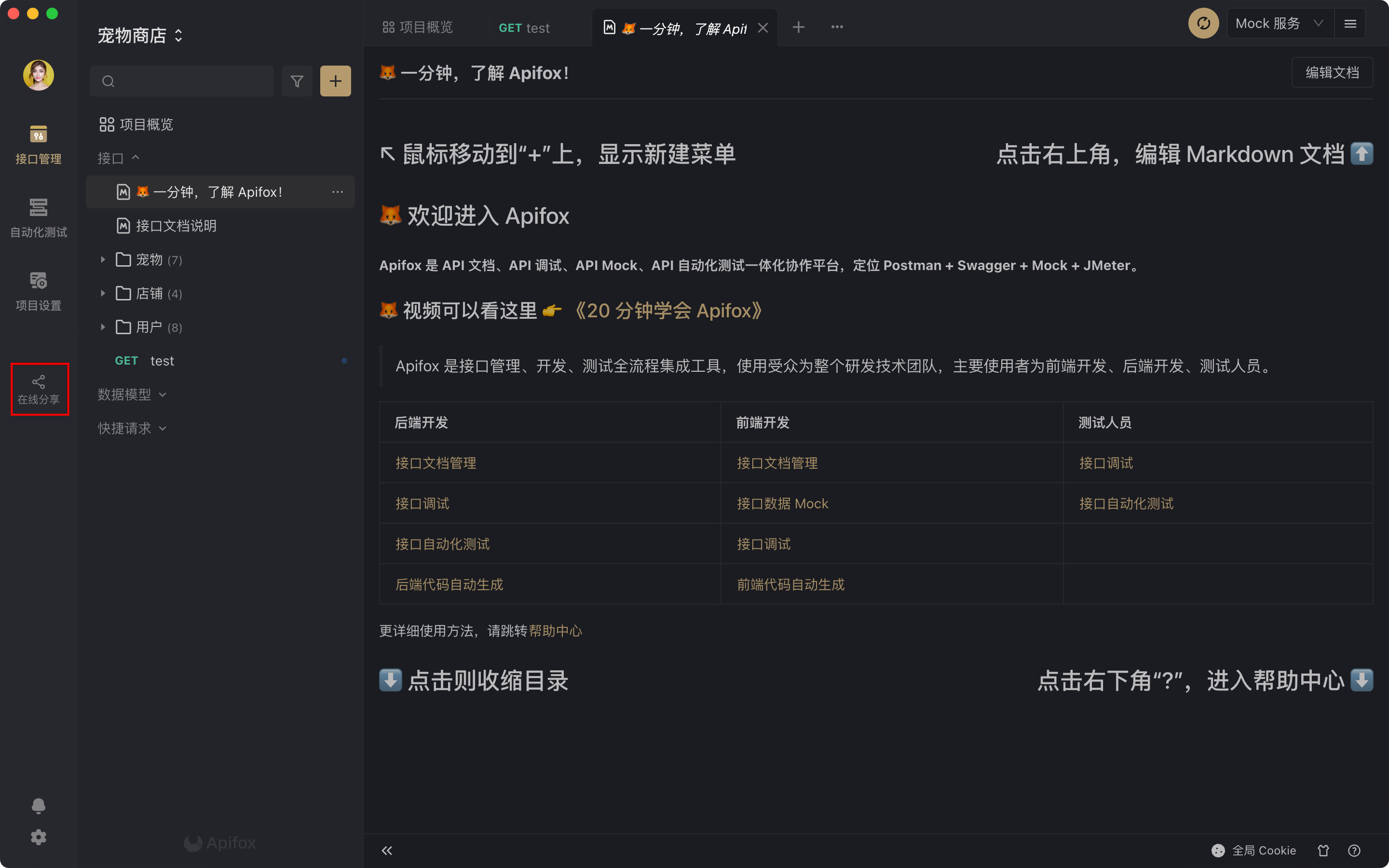Image resolution: width=1389 pixels, height=868 pixels.
Task: Expand the 用户 folder
Action: [103, 327]
